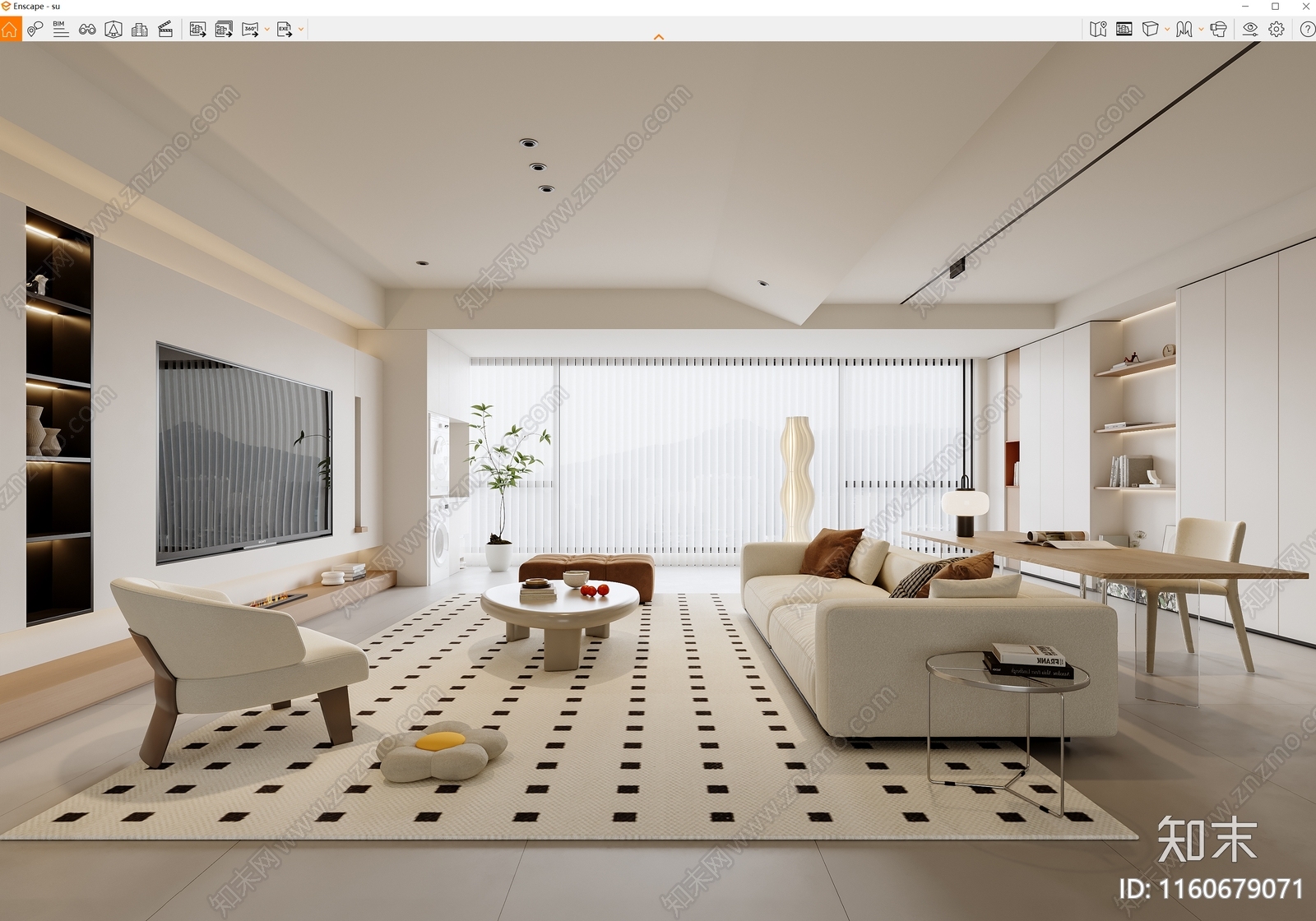Collapse the toolbar with the orange chevron

[659, 37]
